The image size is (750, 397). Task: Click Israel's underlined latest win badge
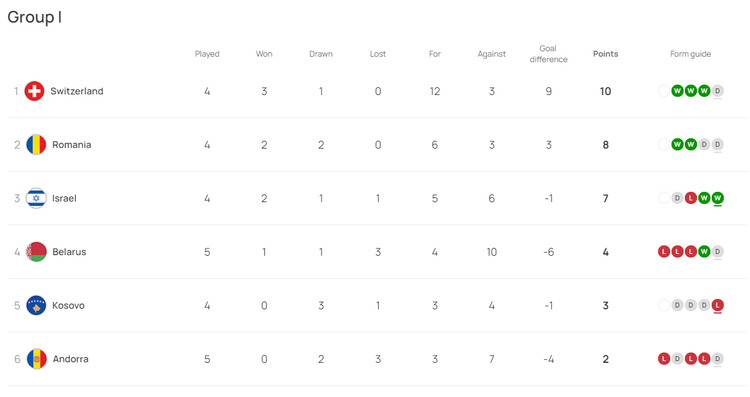717,198
